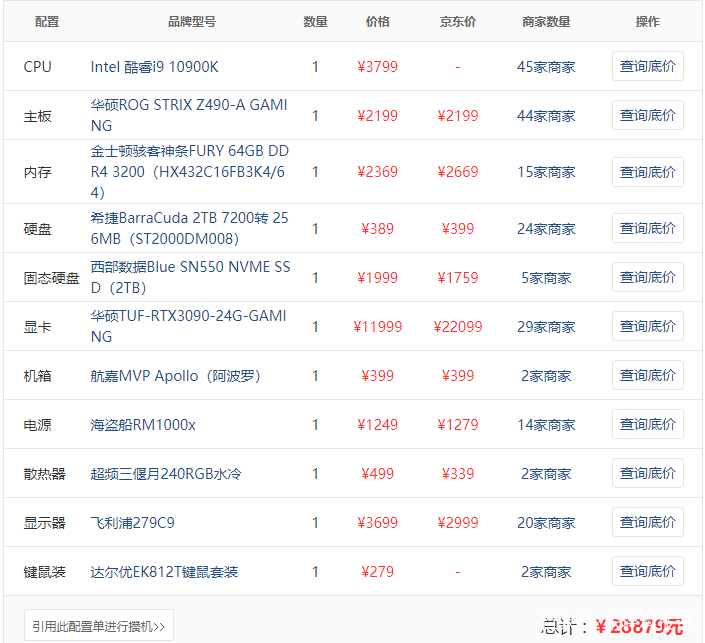Click 查询底价 button for 内存 row
This screenshot has width=705, height=643.
point(647,172)
